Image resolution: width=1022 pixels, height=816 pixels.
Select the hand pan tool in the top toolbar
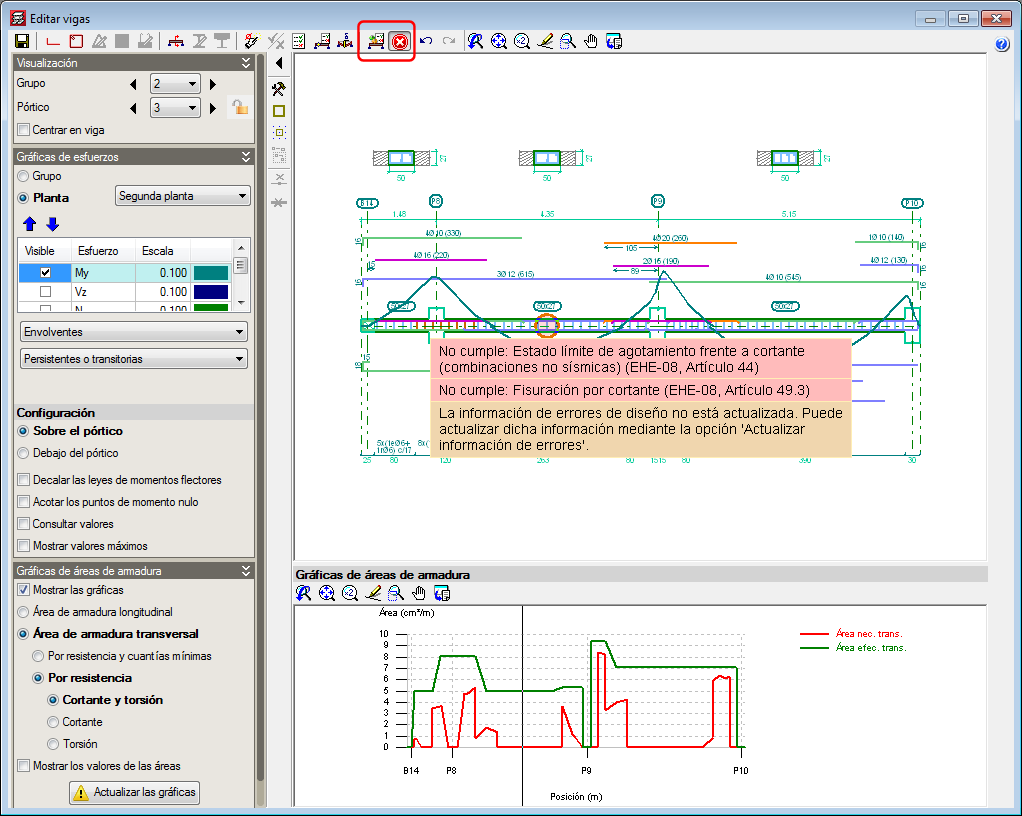591,41
